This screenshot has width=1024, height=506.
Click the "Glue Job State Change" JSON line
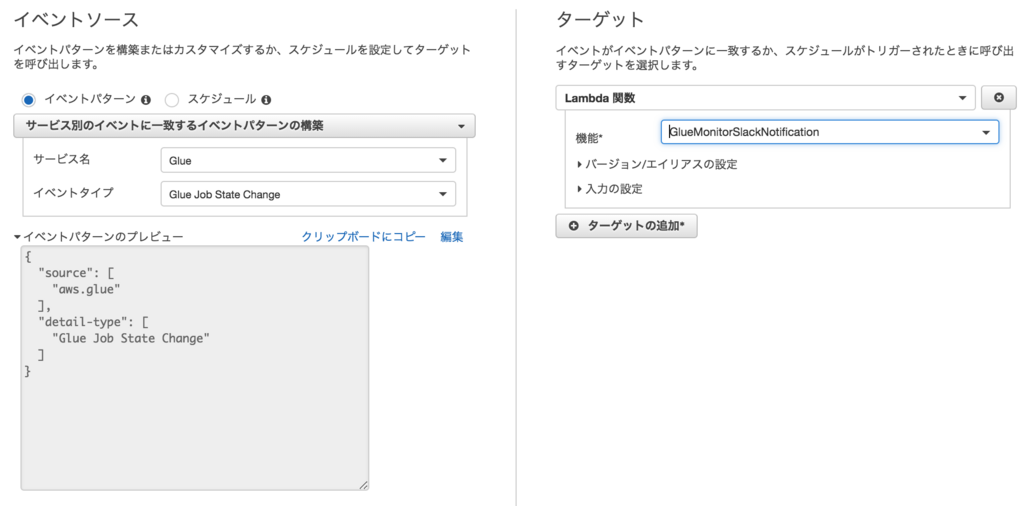(x=131, y=338)
